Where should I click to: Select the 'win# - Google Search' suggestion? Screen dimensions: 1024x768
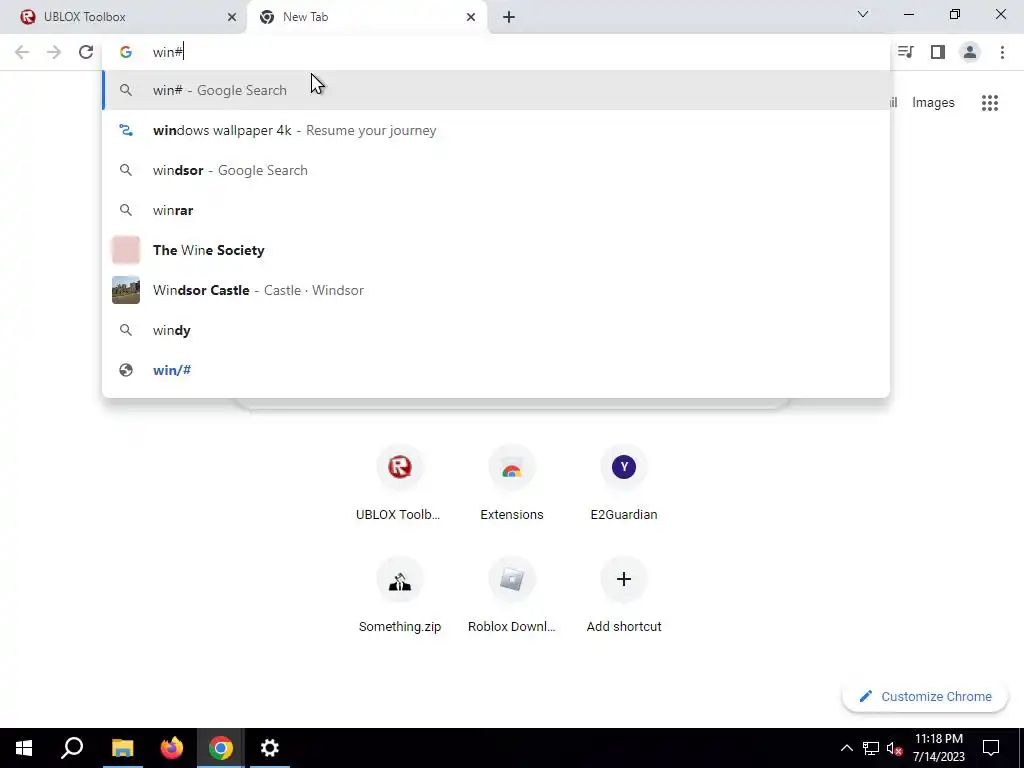(x=496, y=90)
